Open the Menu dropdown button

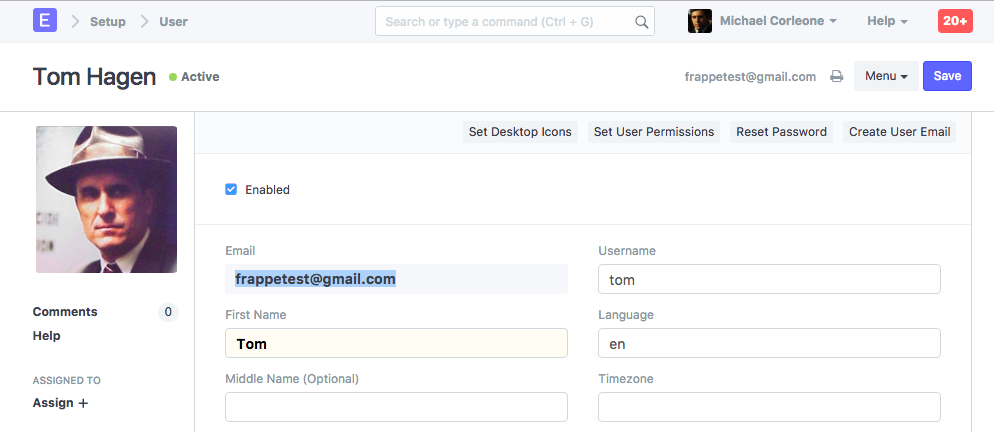(x=885, y=76)
